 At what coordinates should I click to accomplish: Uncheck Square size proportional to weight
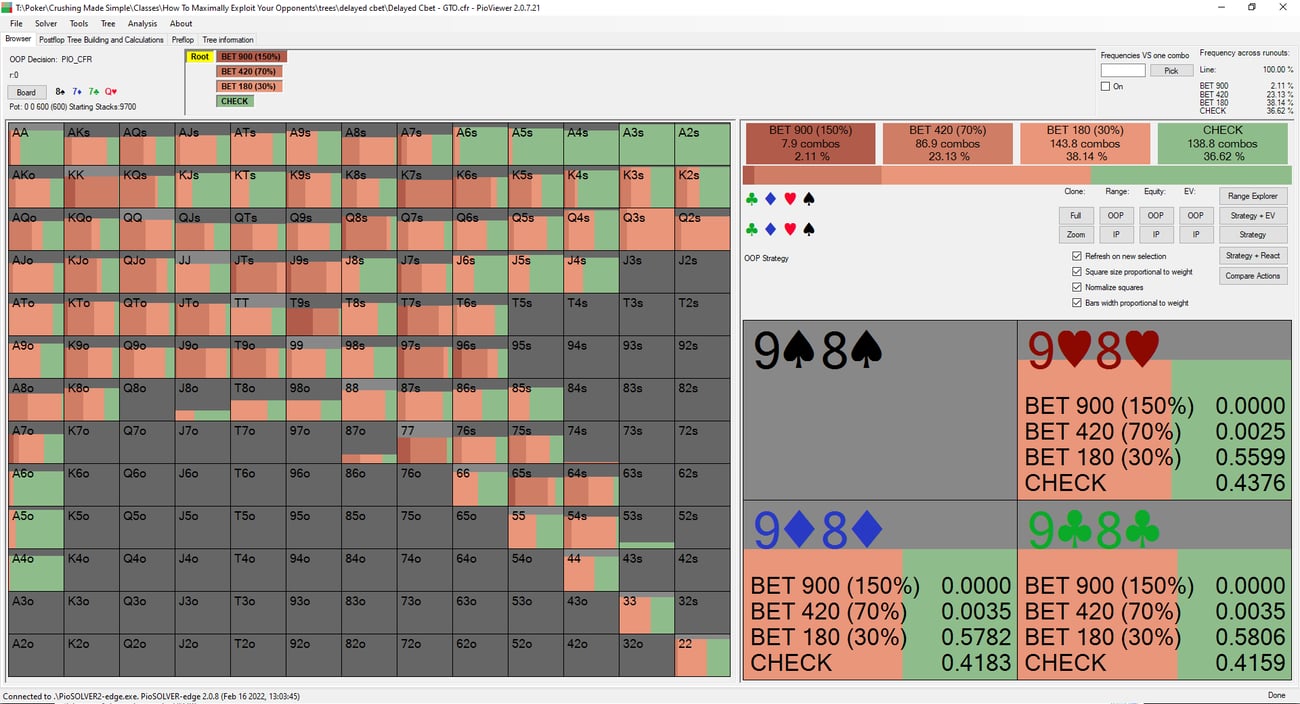tap(1077, 271)
